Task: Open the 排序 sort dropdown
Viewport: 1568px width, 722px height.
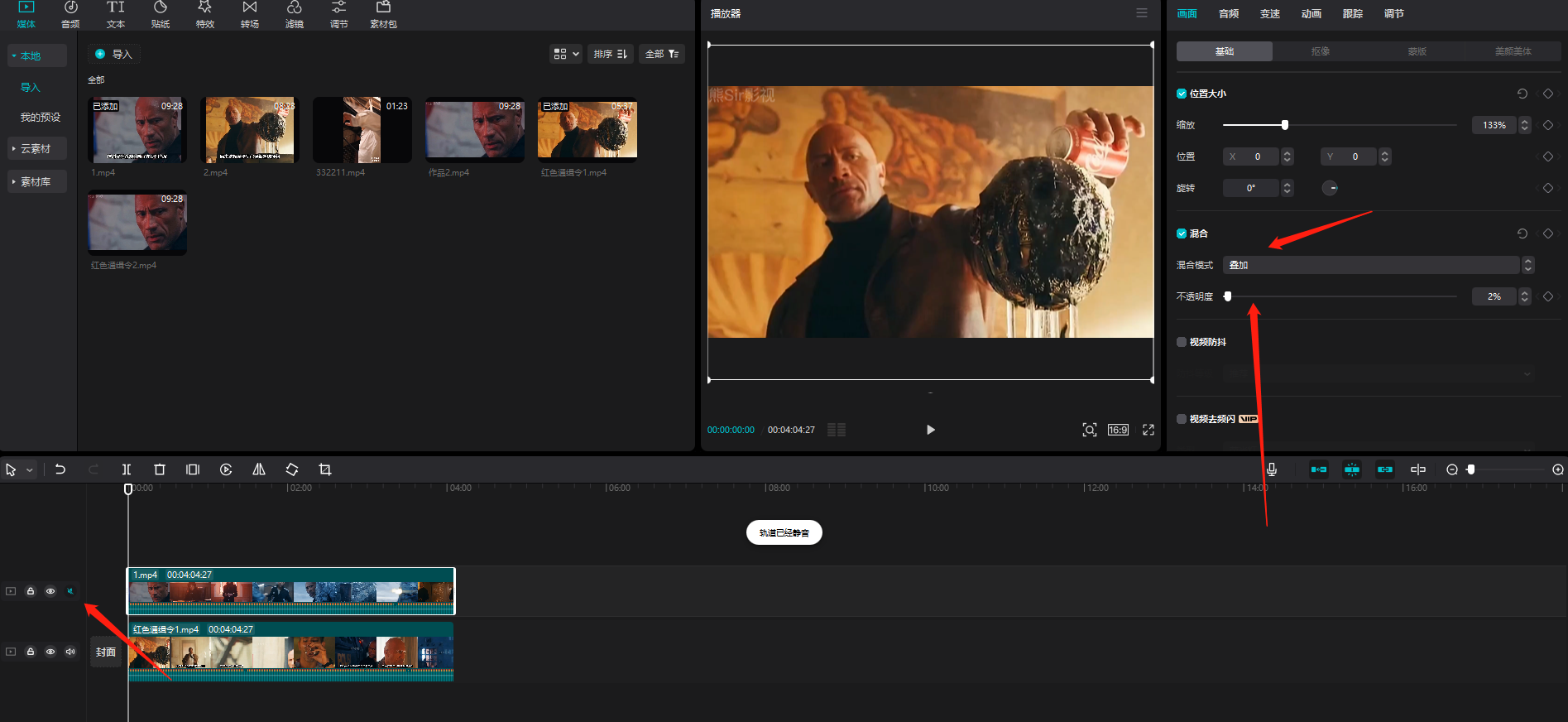Action: [x=611, y=54]
